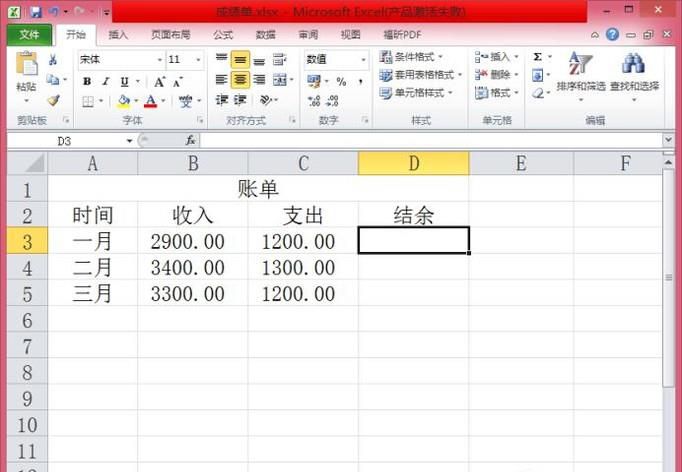Click the Merge and Center icon
The height and width of the screenshot is (472, 682).
point(279,80)
